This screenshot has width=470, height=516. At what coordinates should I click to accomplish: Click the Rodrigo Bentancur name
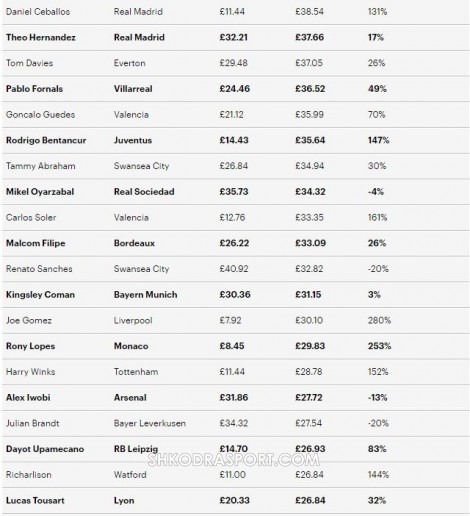pyautogui.click(x=46, y=140)
